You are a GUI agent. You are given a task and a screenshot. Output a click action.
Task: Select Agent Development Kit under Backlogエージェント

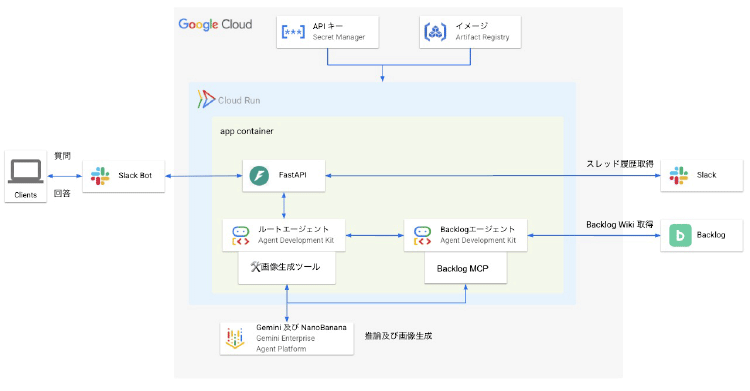[478, 240]
